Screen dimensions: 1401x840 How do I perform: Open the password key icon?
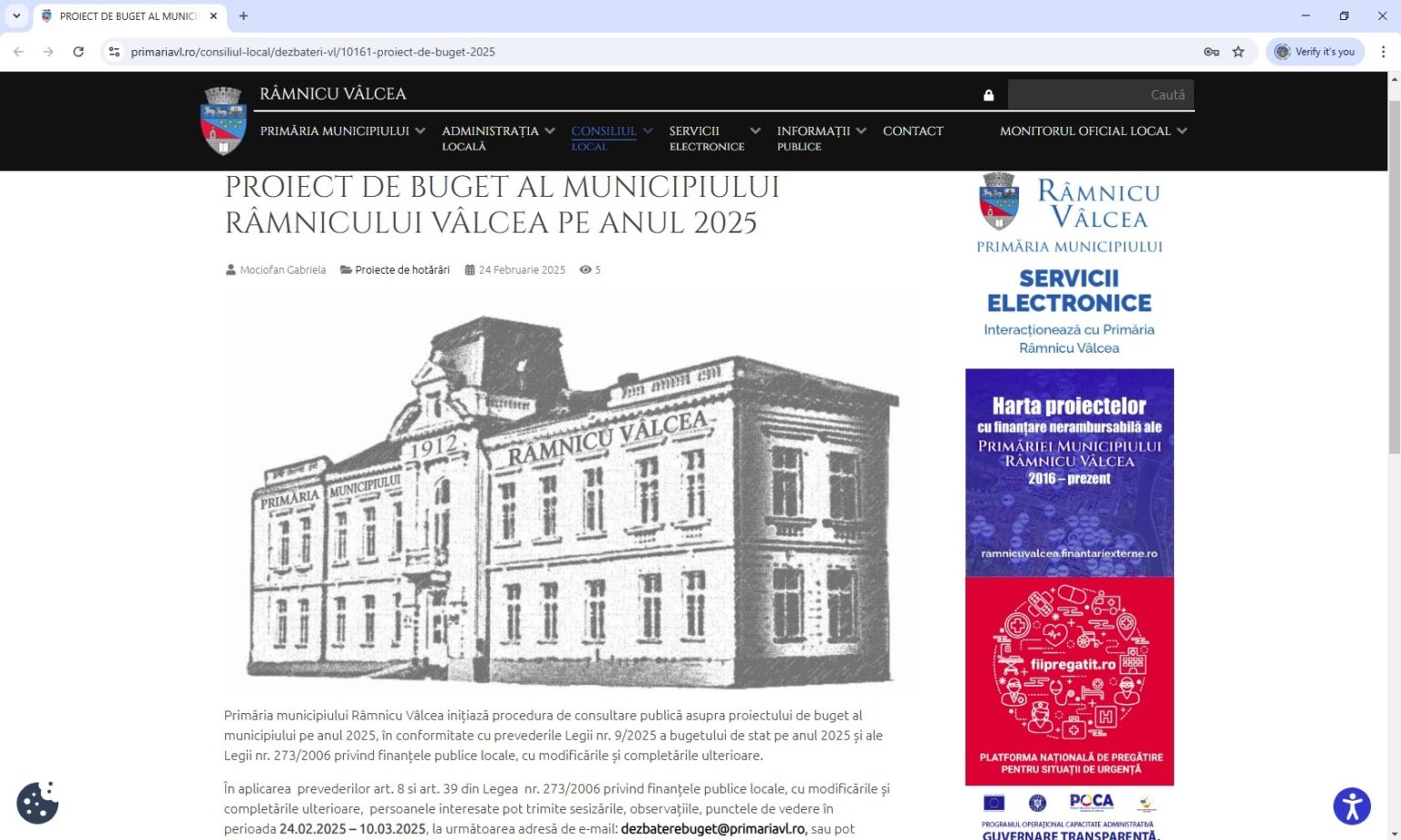click(x=1211, y=52)
